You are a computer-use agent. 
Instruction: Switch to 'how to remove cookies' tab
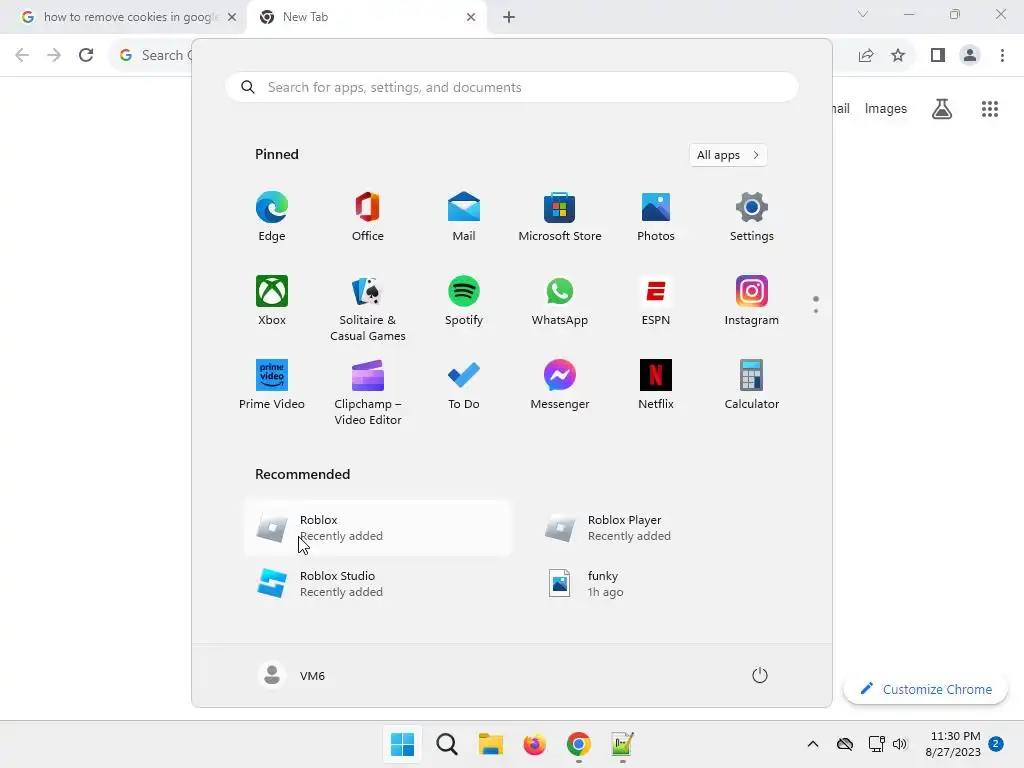(x=123, y=17)
